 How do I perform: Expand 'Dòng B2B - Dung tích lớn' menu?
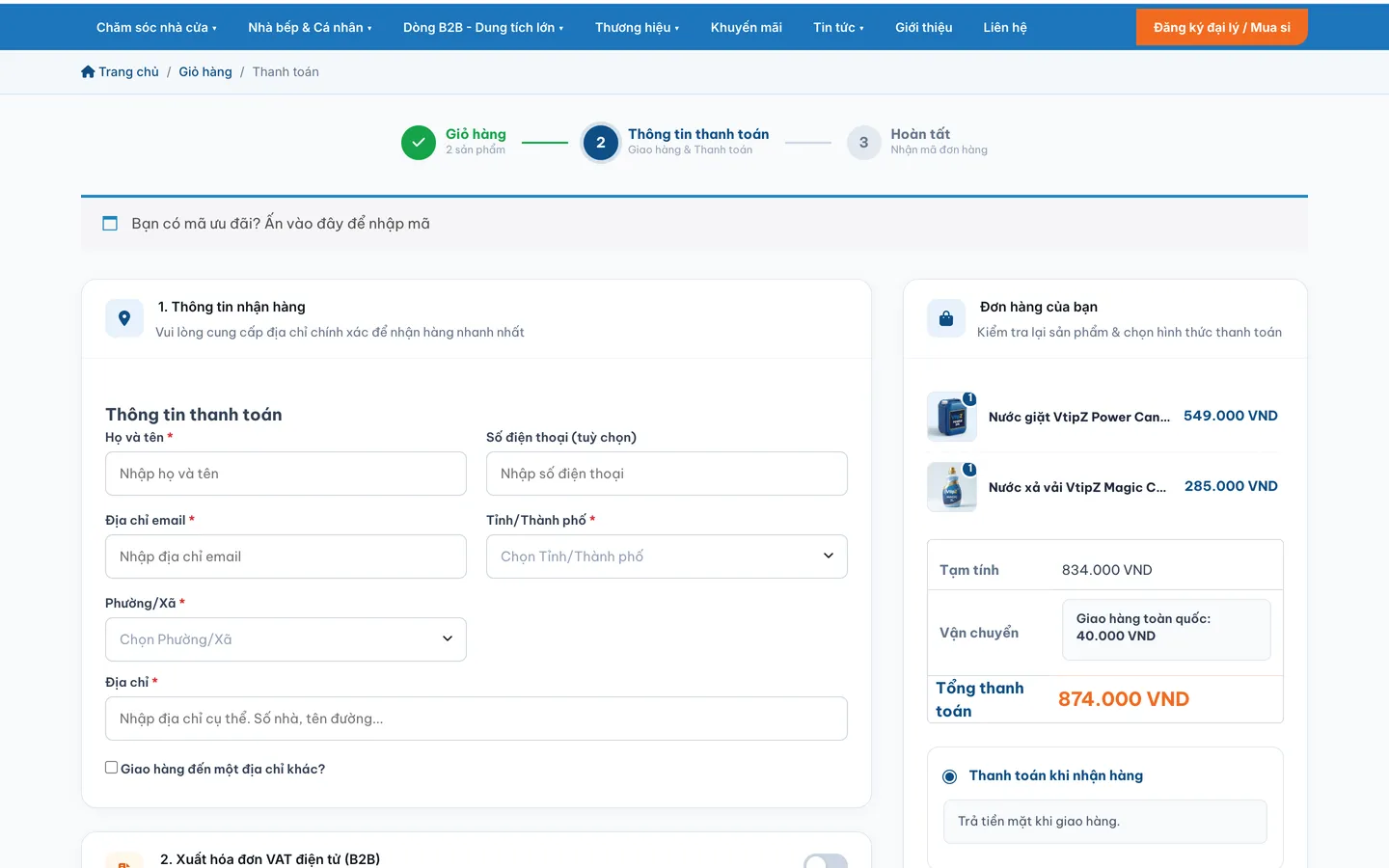tap(483, 27)
